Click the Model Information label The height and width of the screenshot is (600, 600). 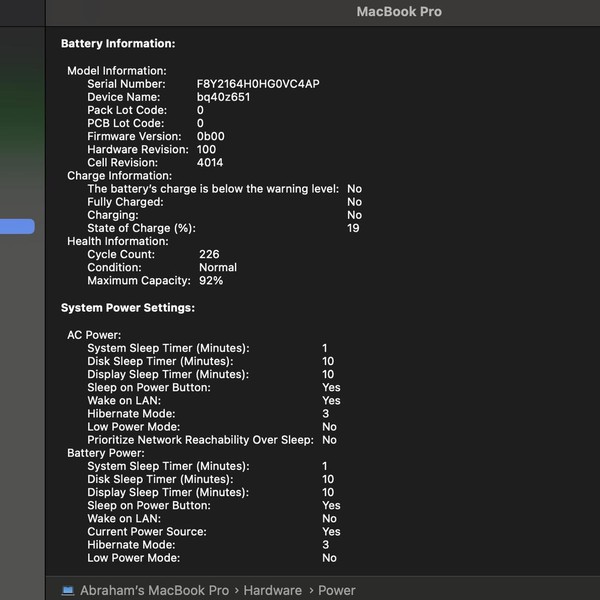click(x=117, y=71)
